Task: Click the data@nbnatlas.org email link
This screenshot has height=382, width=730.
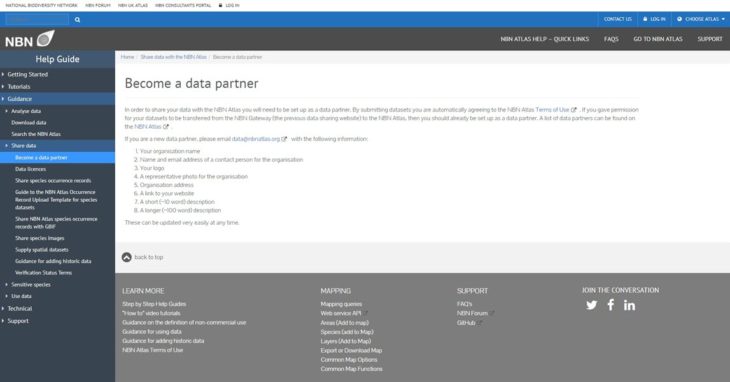Action: (x=256, y=139)
